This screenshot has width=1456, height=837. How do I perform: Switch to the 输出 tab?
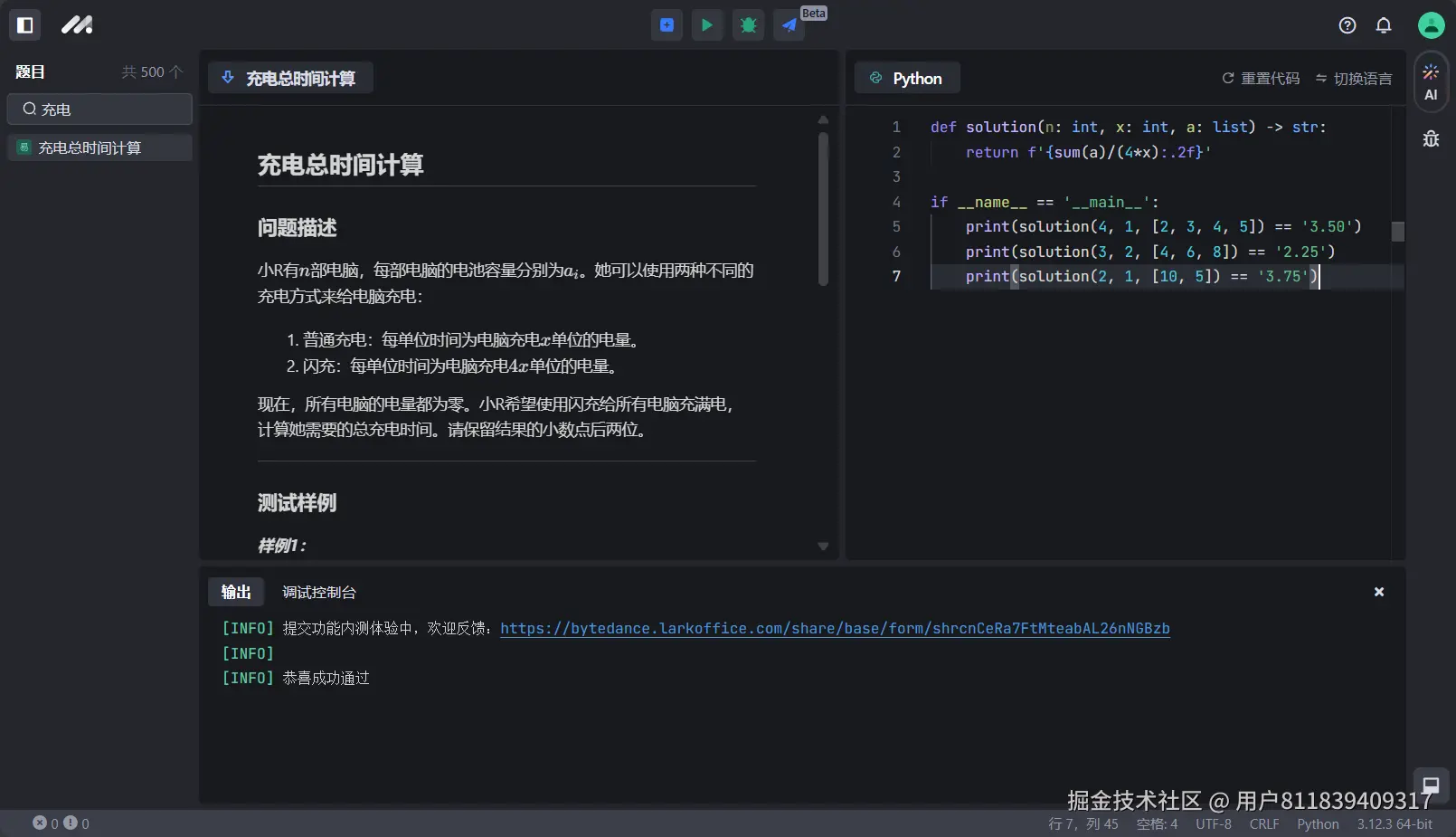point(236,592)
